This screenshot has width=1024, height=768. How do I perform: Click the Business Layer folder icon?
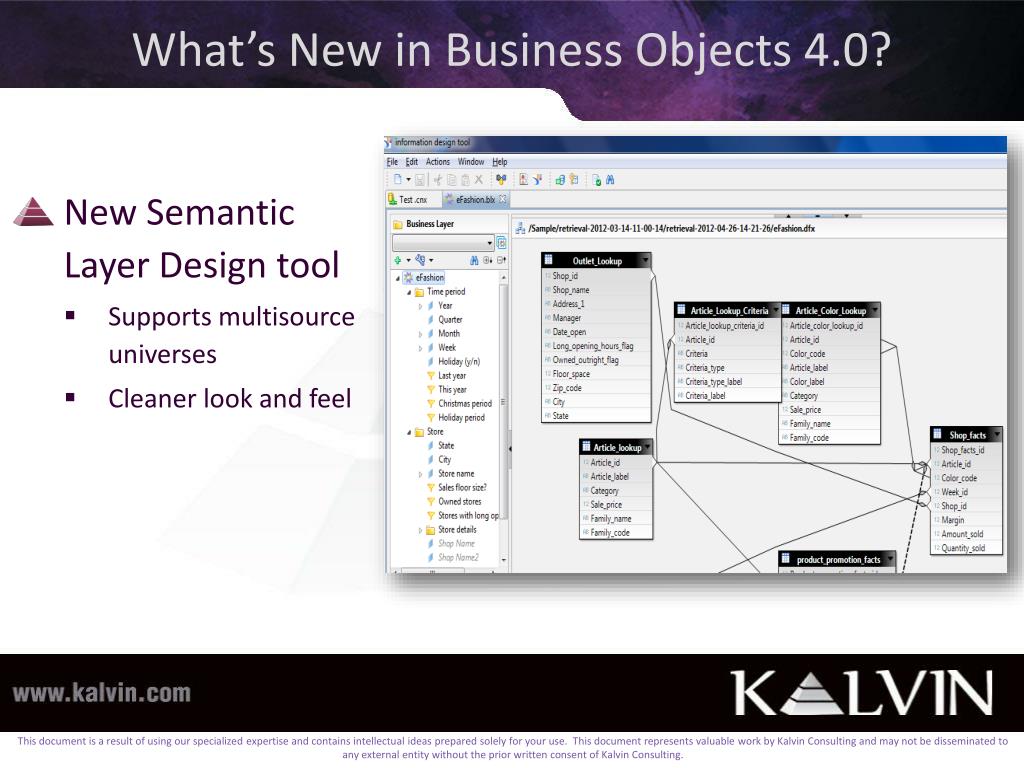point(398,224)
